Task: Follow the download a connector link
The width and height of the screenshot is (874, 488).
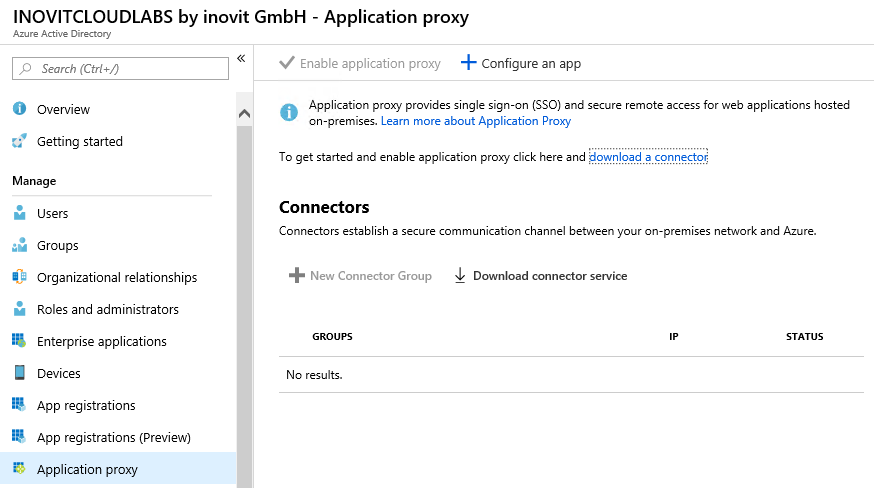Action: pos(648,157)
